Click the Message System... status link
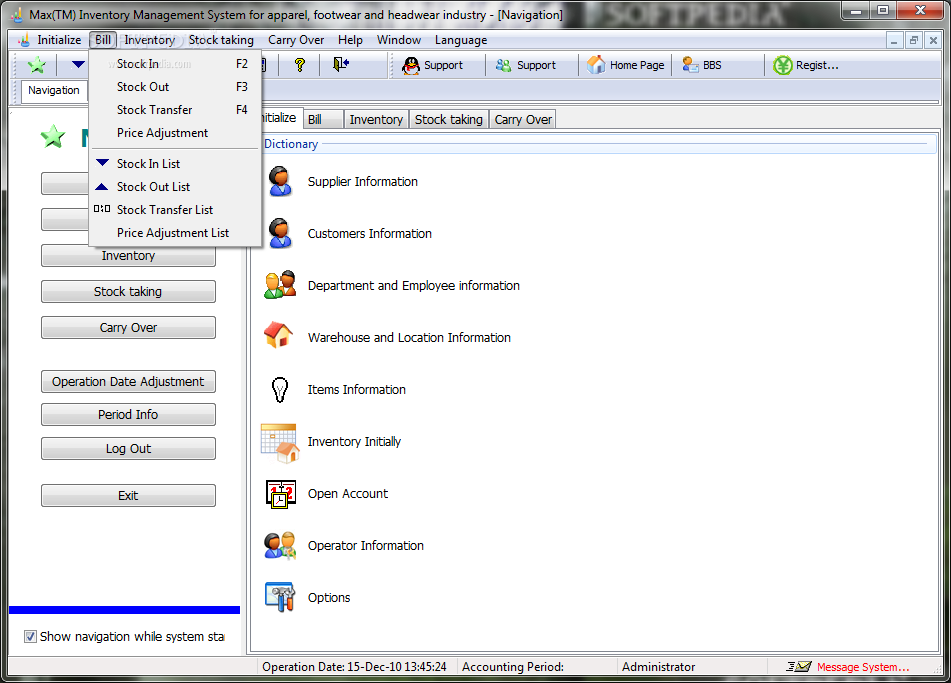This screenshot has height=683, width=951. 862,667
